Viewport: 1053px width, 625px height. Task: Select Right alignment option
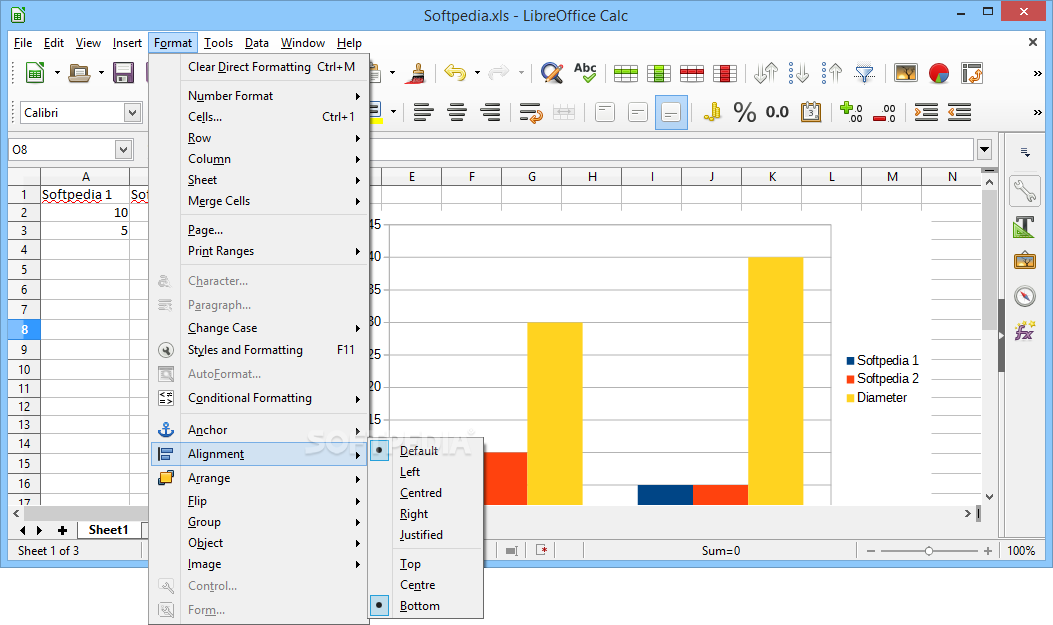[414, 514]
